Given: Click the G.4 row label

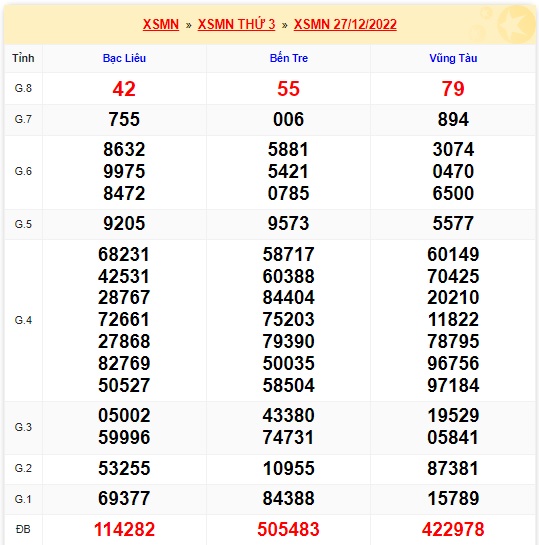Looking at the screenshot, I should pyautogui.click(x=23, y=320).
